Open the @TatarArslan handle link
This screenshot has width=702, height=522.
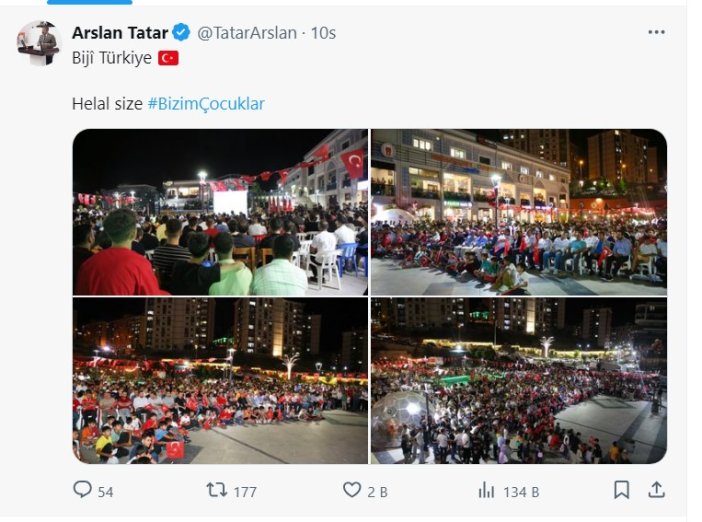pyautogui.click(x=247, y=33)
